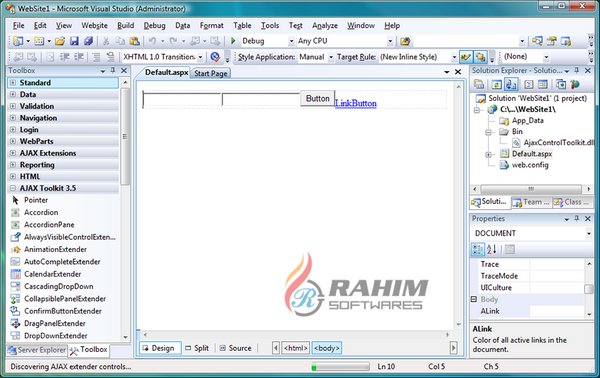
Task: Switch to the Start Page tab
Action: [210, 73]
